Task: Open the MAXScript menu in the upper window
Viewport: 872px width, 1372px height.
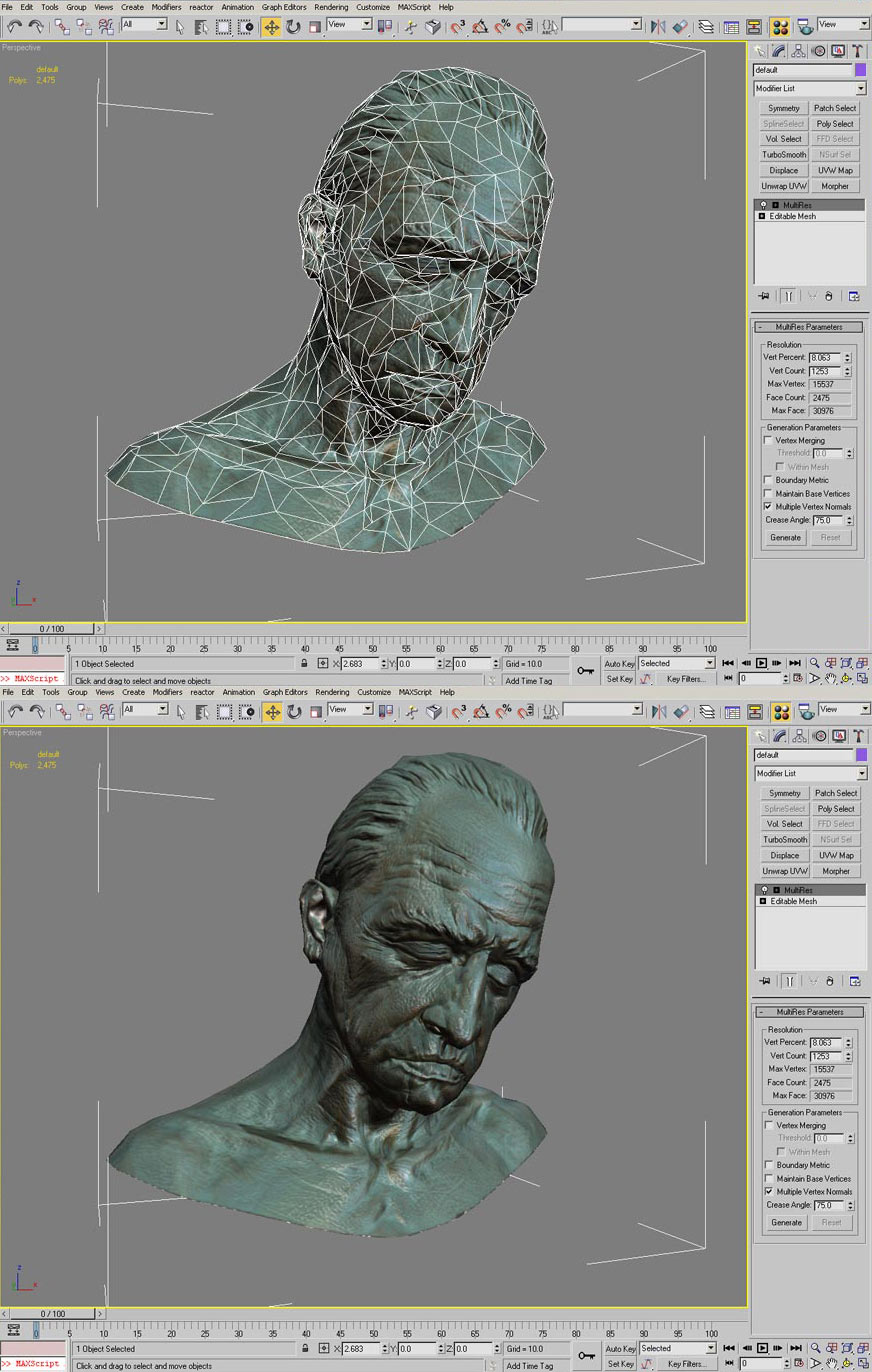Action: pos(414,7)
